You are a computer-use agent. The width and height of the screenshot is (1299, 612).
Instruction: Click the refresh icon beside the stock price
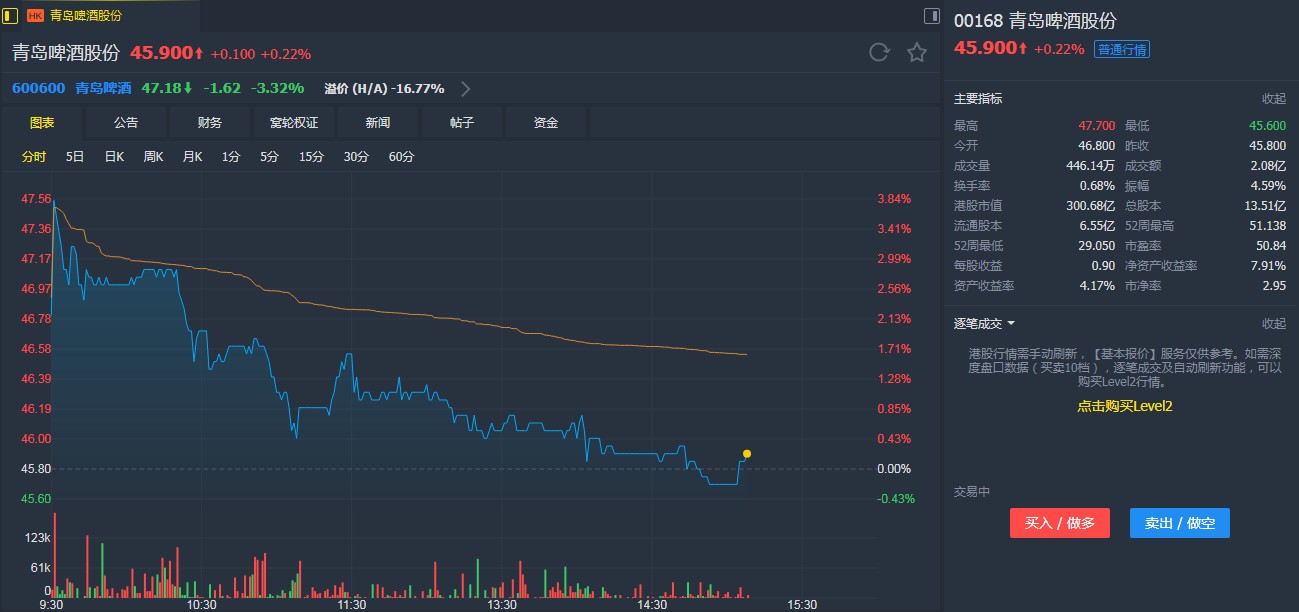click(x=879, y=53)
